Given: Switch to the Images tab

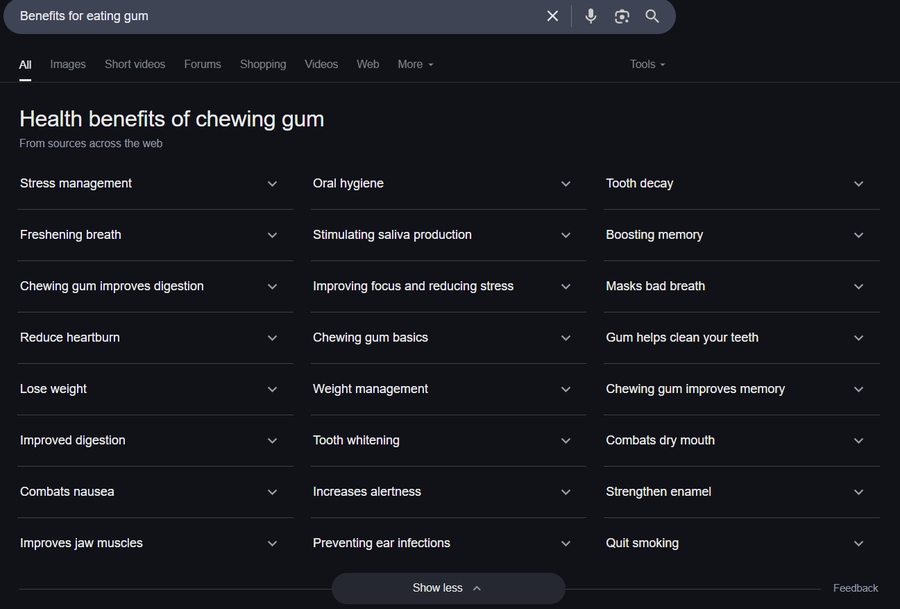Looking at the screenshot, I should click(68, 64).
